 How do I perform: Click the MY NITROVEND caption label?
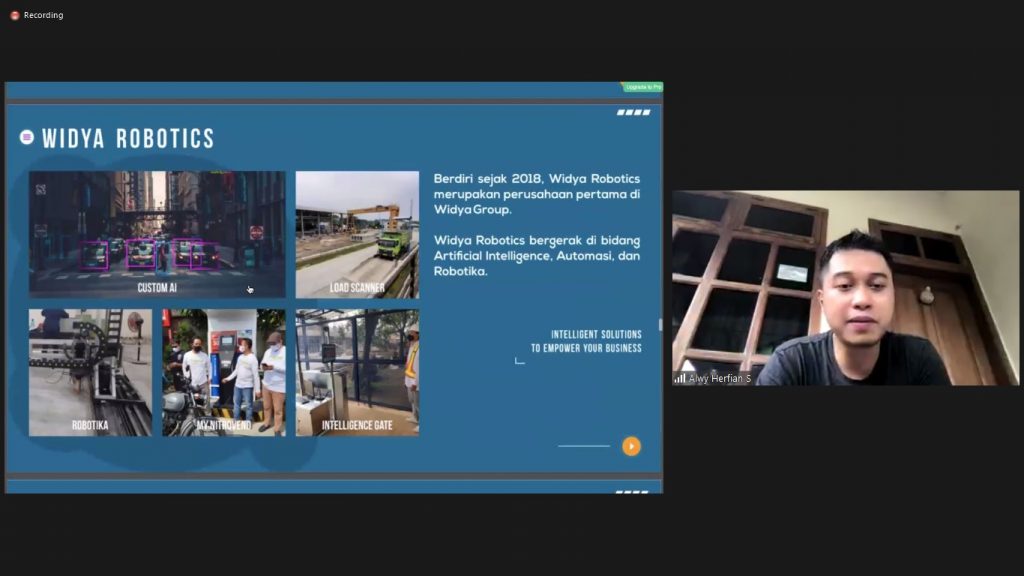(x=224, y=425)
